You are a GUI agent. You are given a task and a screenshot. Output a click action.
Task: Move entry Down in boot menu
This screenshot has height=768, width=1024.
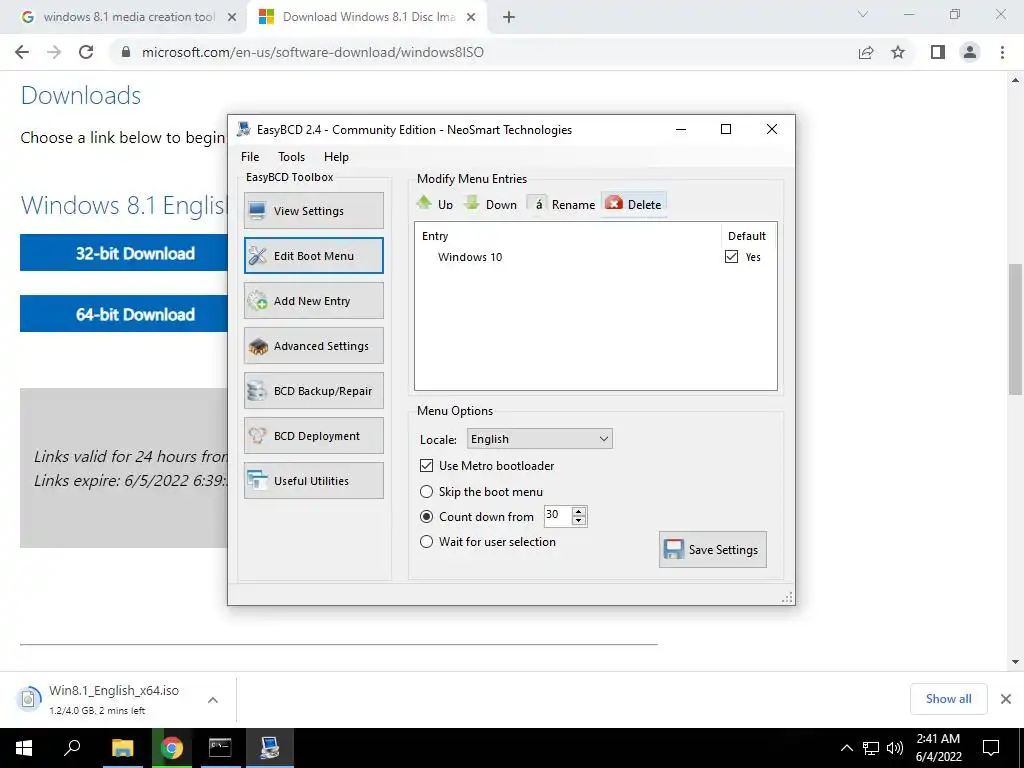click(x=490, y=204)
